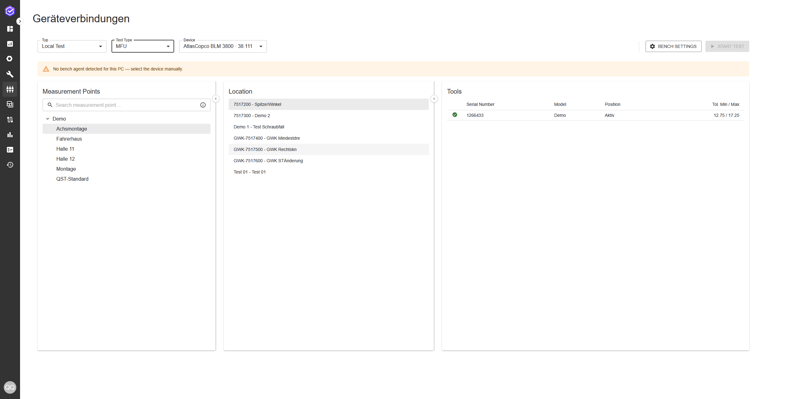Click the Position column header
800x399 pixels.
pyautogui.click(x=612, y=105)
